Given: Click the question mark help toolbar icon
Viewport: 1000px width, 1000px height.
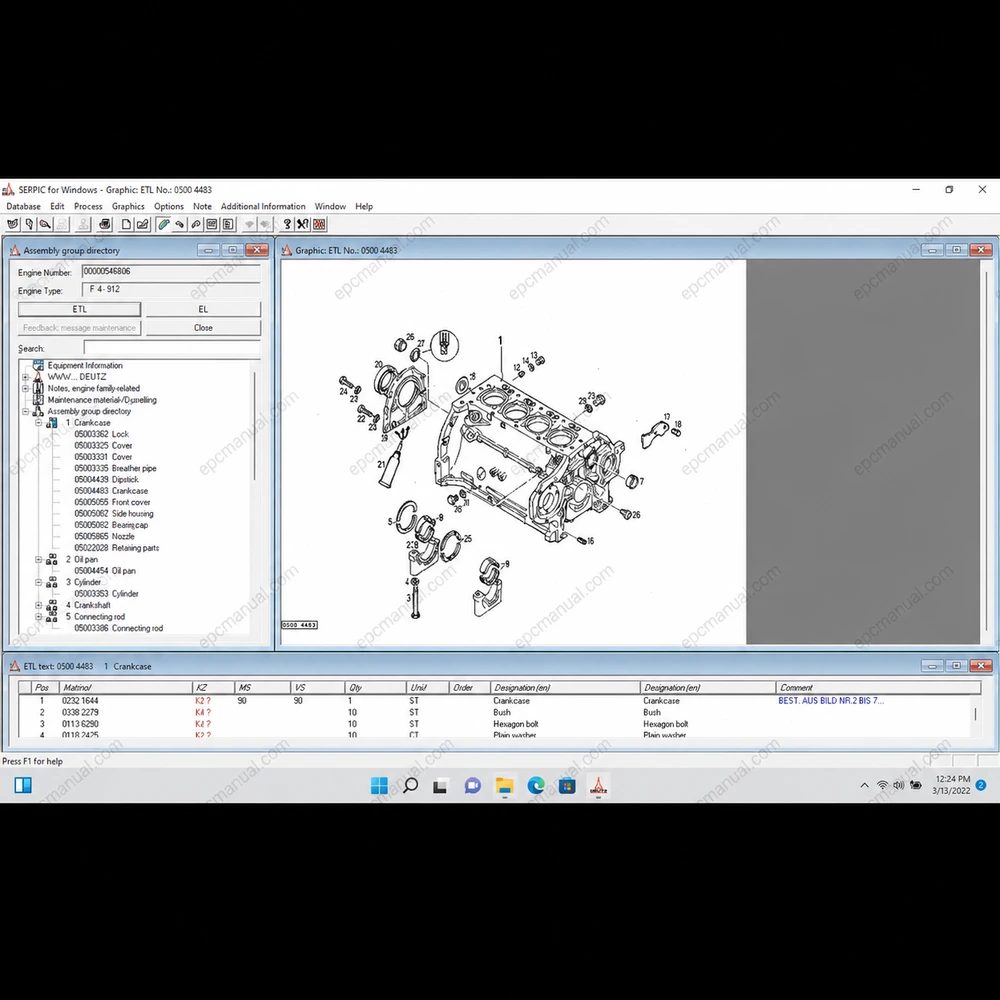Looking at the screenshot, I should pos(287,224).
